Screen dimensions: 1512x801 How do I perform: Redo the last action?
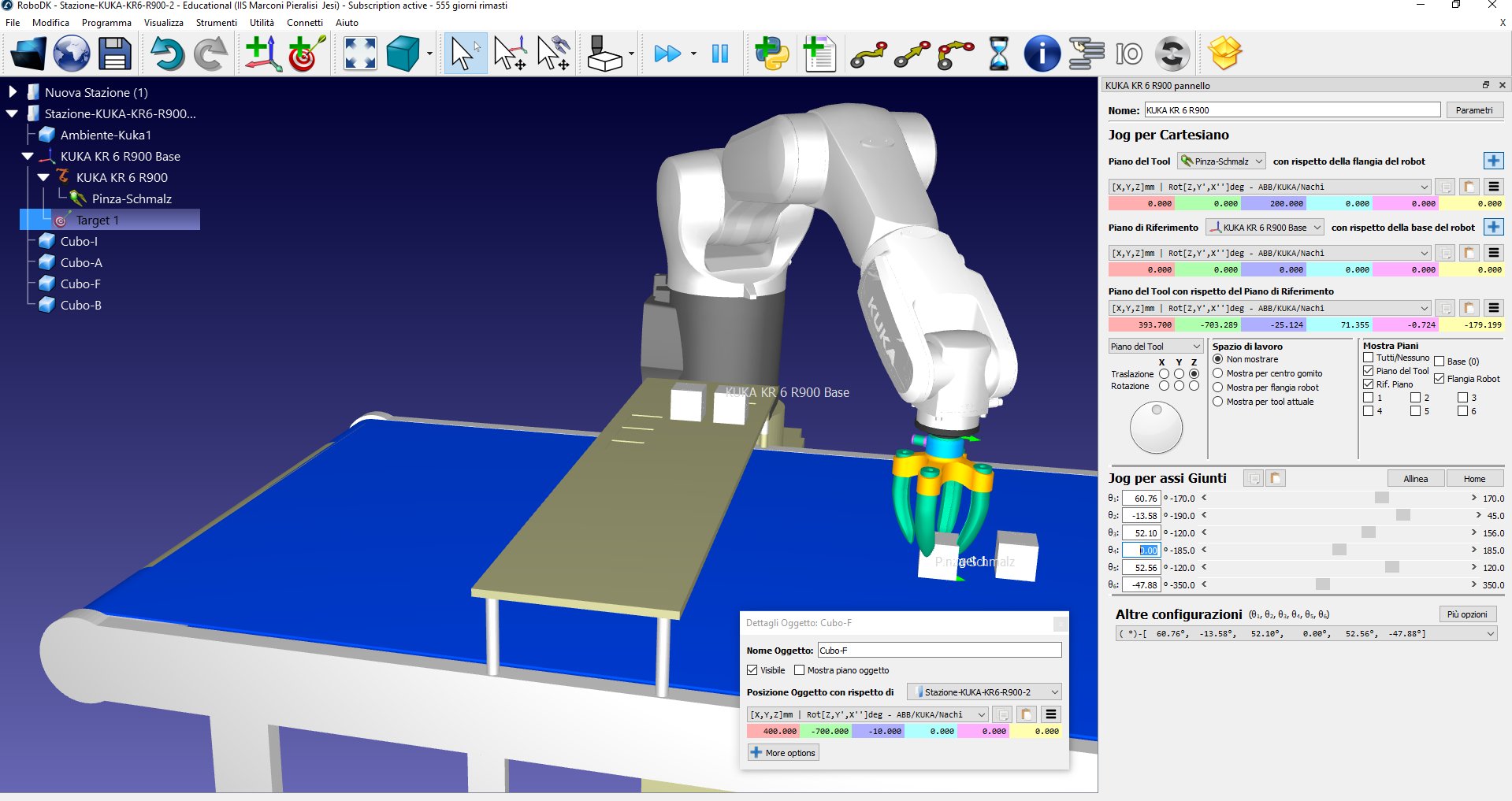pyautogui.click(x=210, y=54)
